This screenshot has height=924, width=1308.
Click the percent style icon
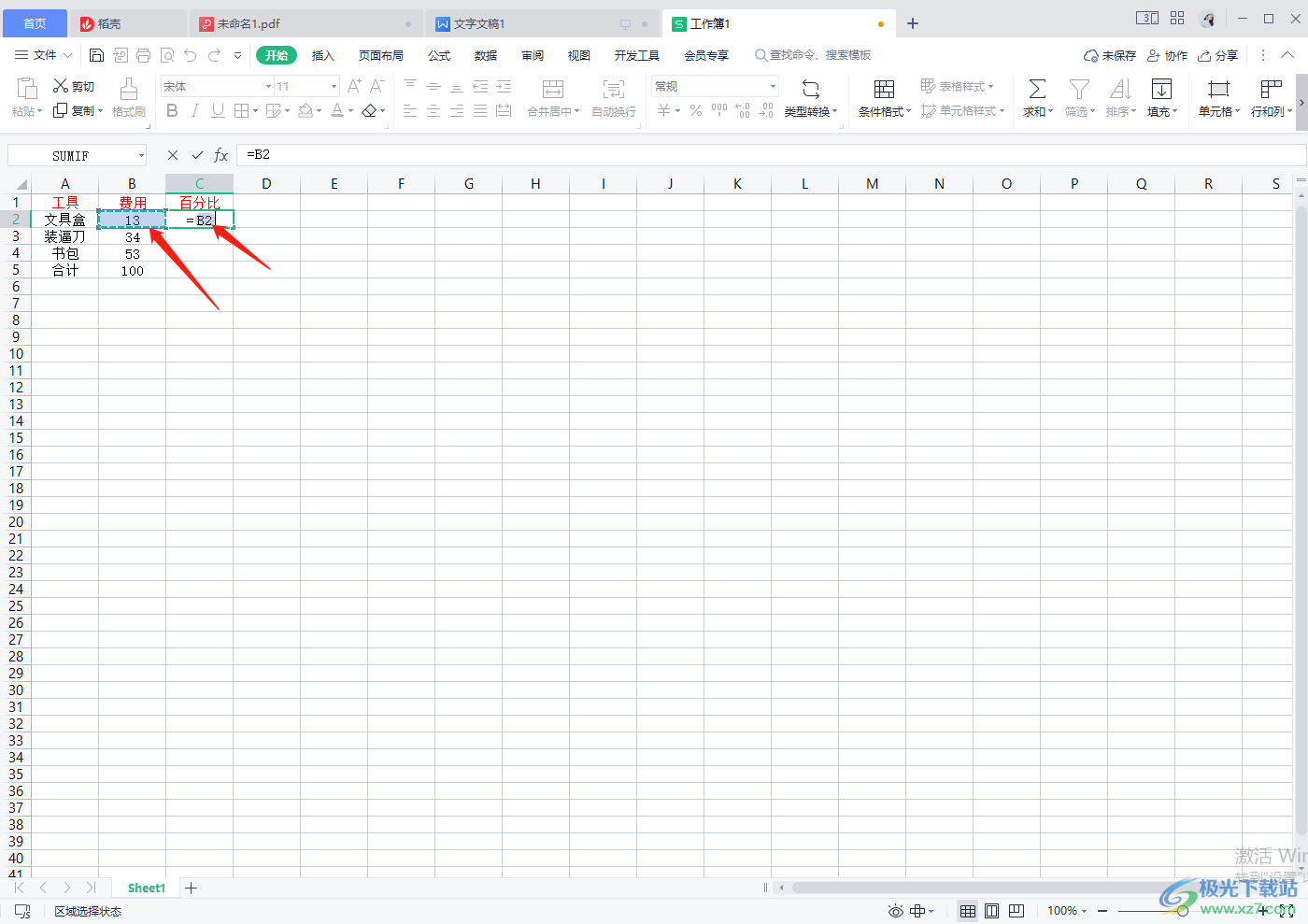click(x=696, y=111)
